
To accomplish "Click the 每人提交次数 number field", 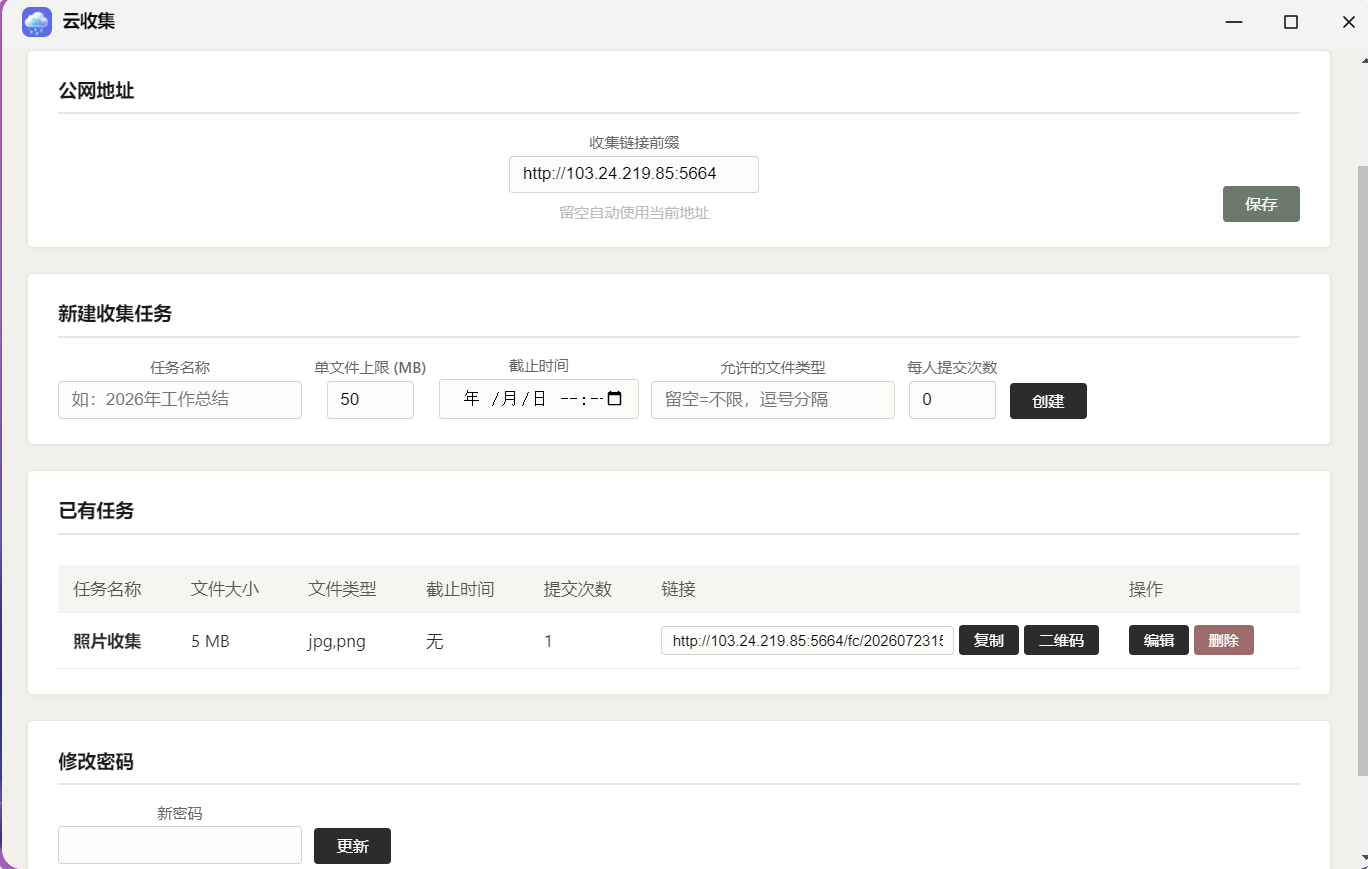I will [x=952, y=400].
